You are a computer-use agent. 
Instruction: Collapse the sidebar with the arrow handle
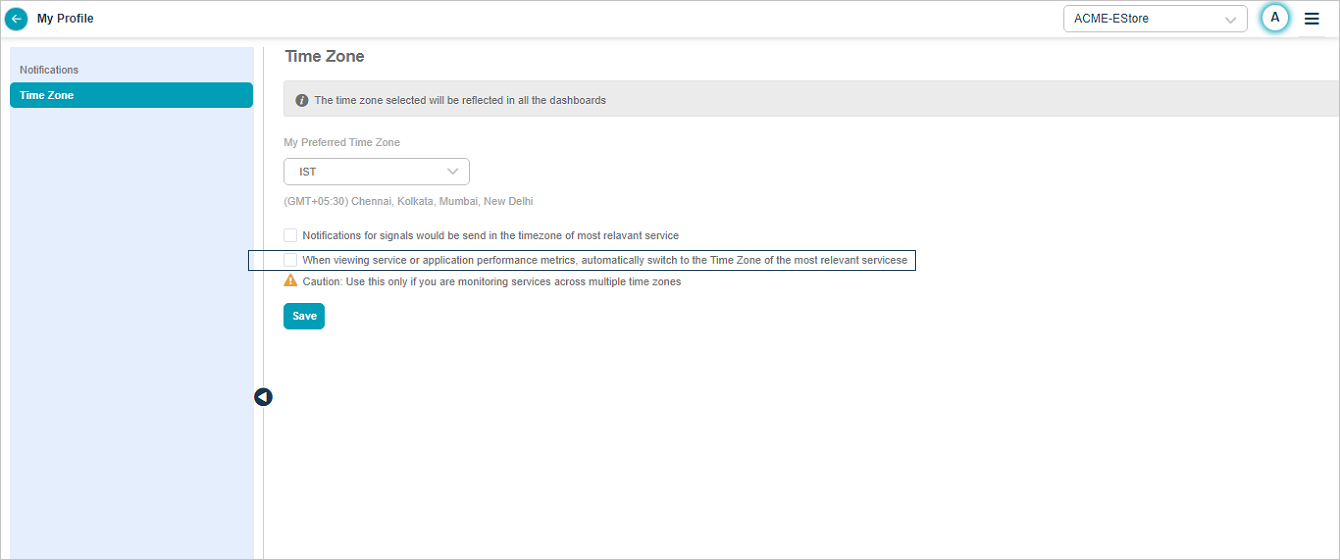click(263, 397)
